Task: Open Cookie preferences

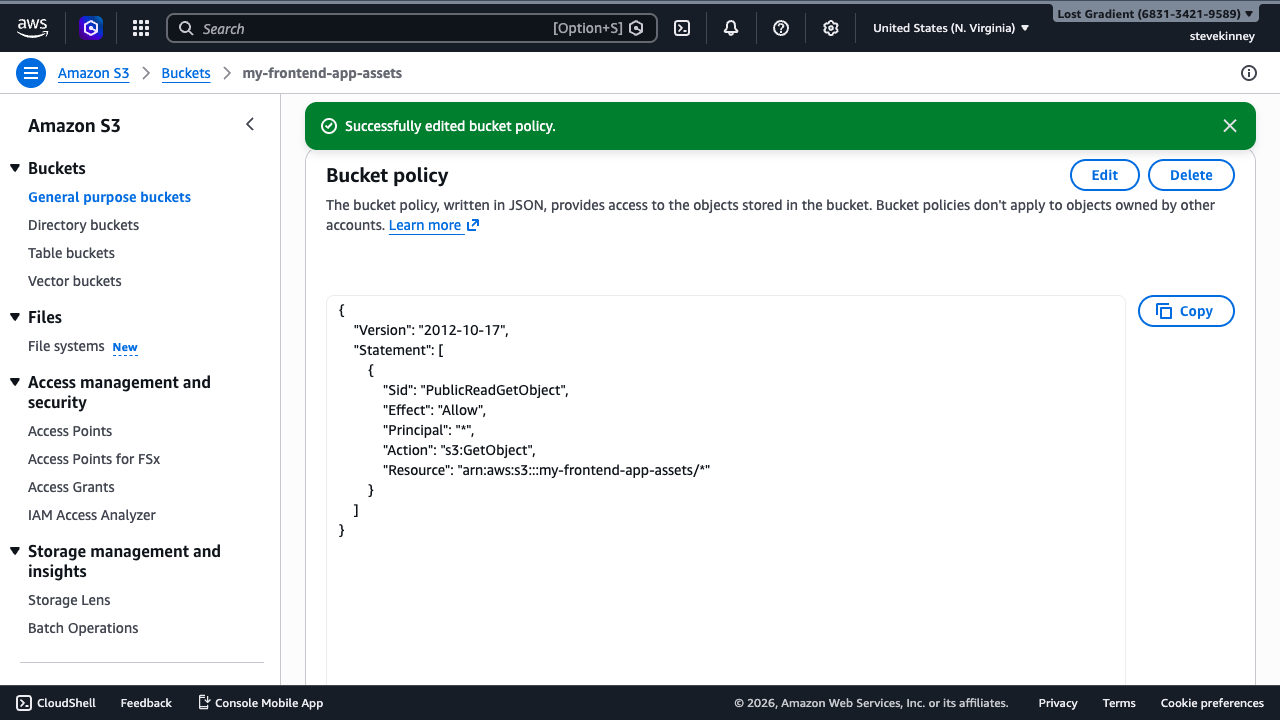Action: coord(1212,703)
